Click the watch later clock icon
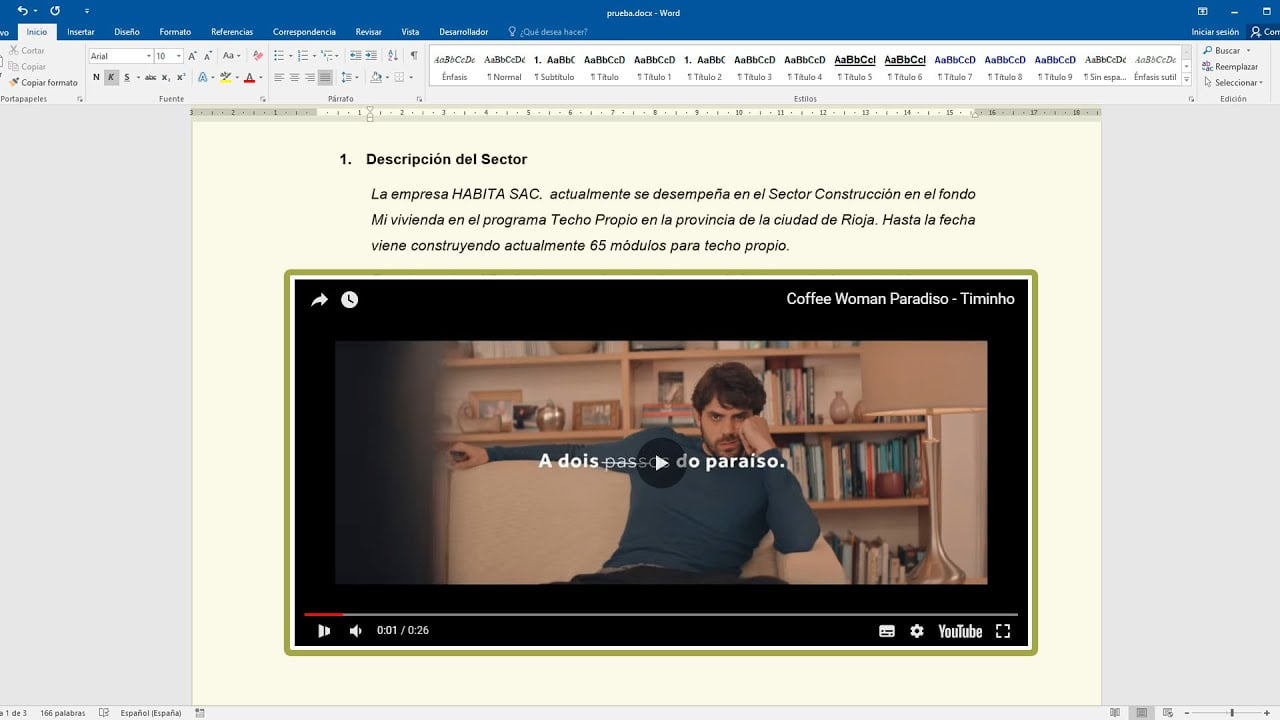This screenshot has height=720, width=1280. pos(349,299)
